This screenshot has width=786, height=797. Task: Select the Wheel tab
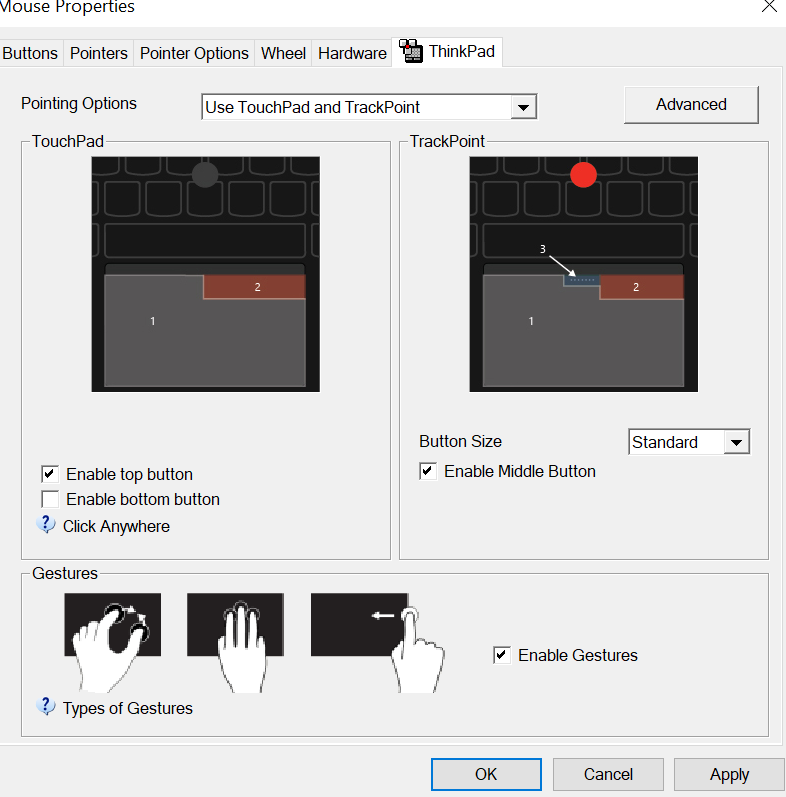[283, 53]
